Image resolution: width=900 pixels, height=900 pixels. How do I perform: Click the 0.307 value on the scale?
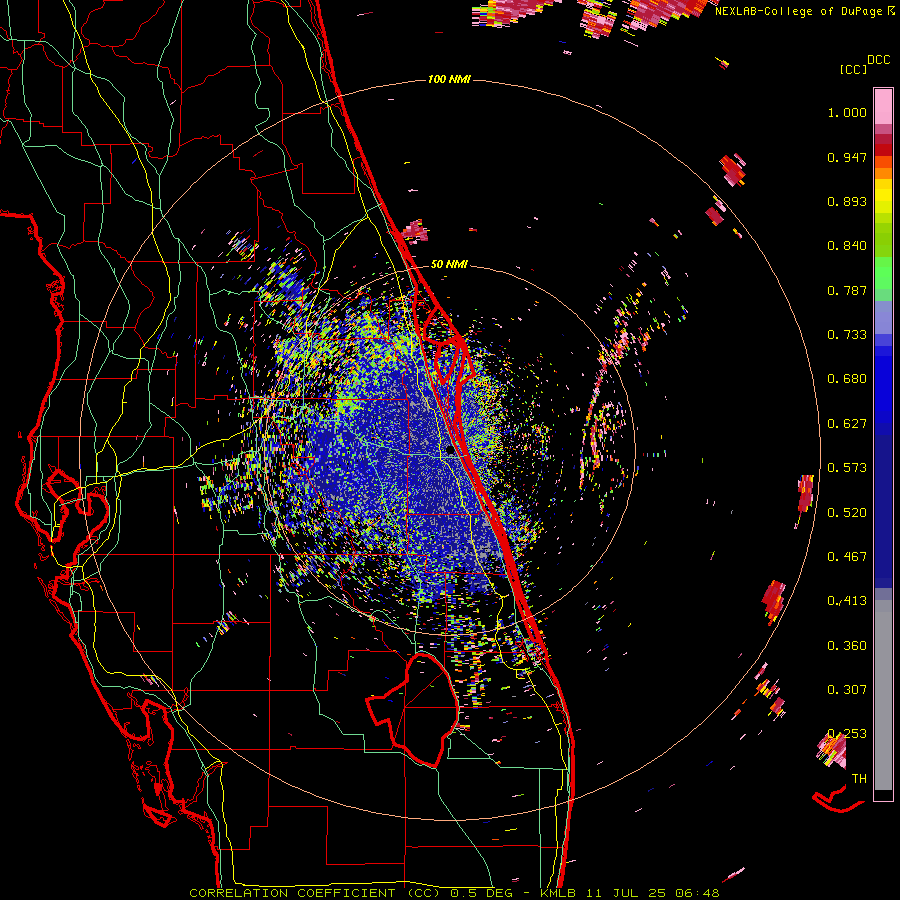[x=847, y=690]
